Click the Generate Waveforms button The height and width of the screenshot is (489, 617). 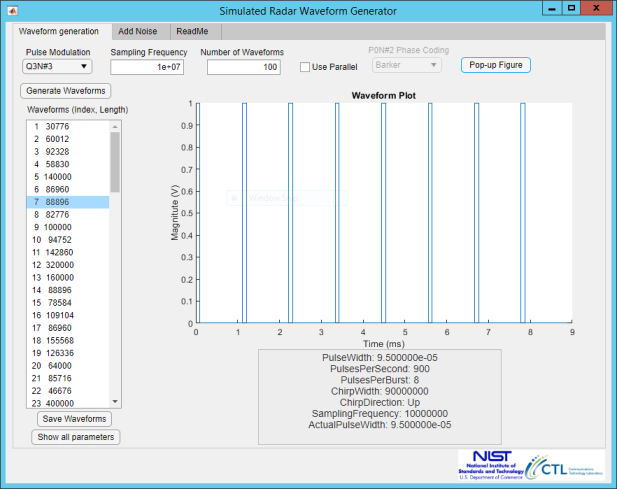pyautogui.click(x=66, y=91)
